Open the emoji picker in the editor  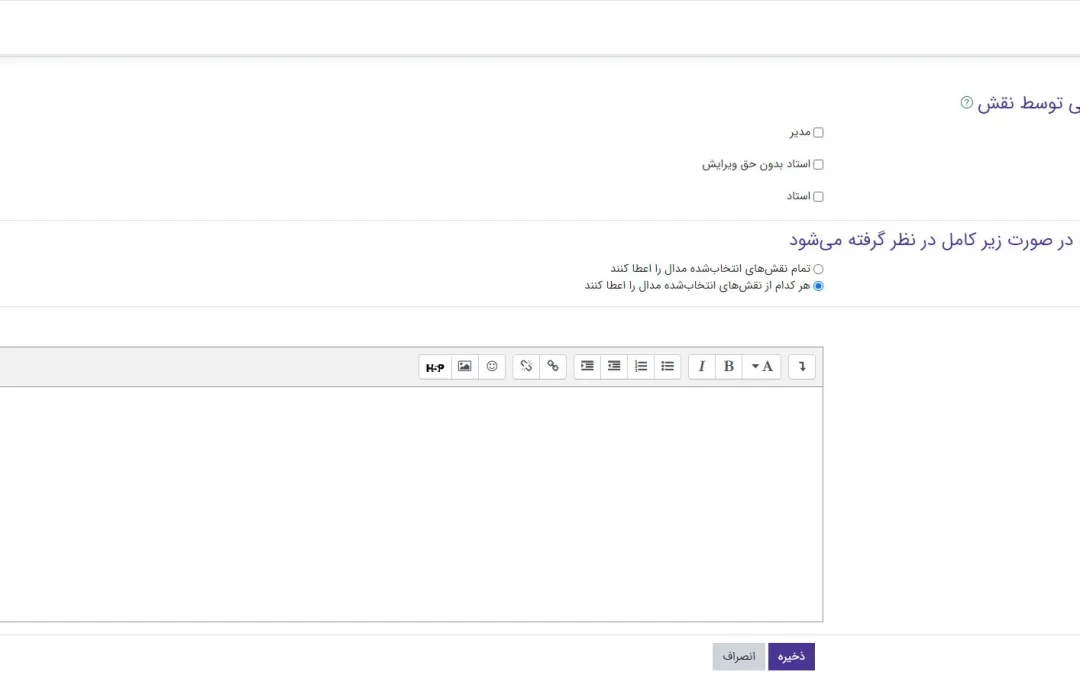(x=492, y=367)
